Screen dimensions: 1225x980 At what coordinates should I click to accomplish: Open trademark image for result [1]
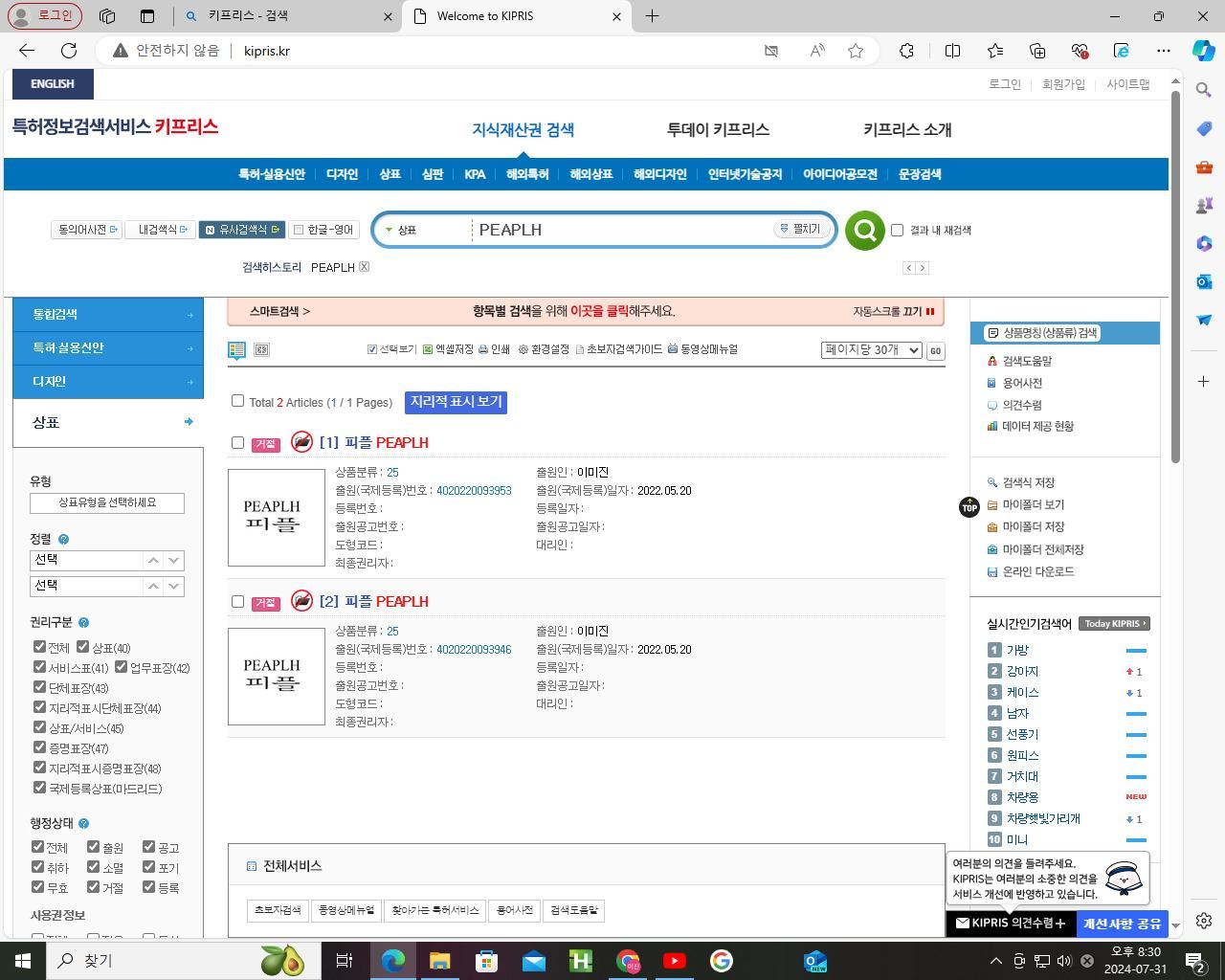(x=277, y=518)
